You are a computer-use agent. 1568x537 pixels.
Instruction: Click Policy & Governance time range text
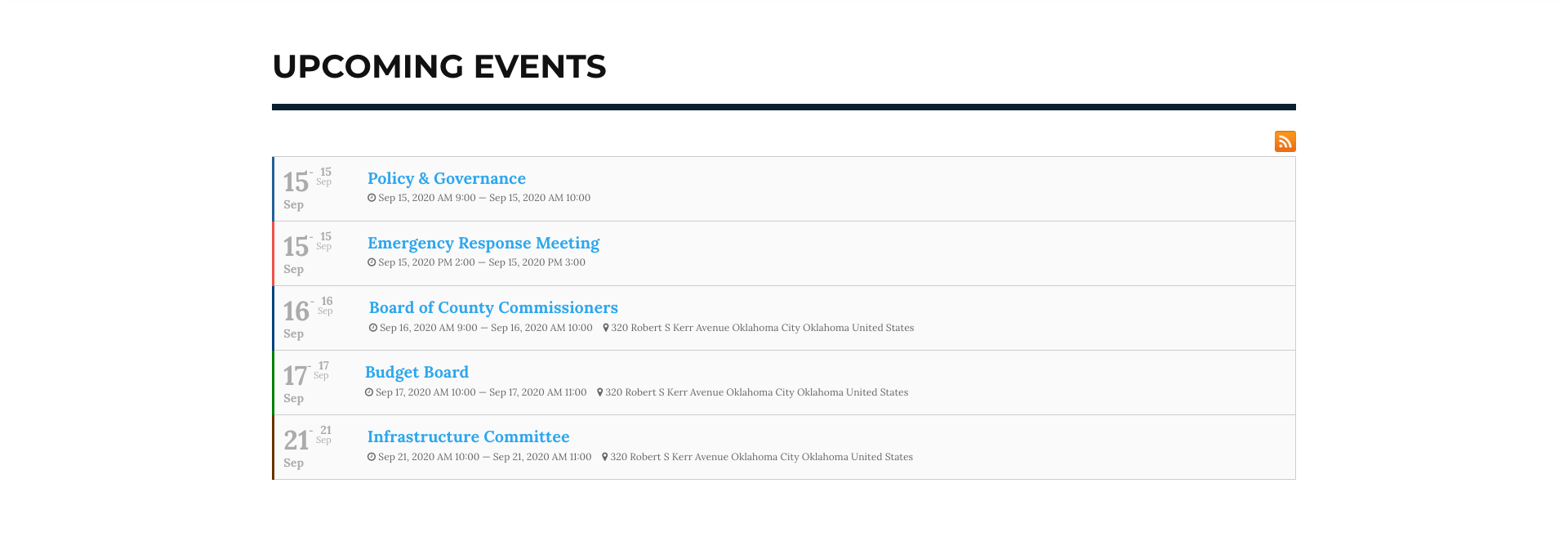(483, 198)
